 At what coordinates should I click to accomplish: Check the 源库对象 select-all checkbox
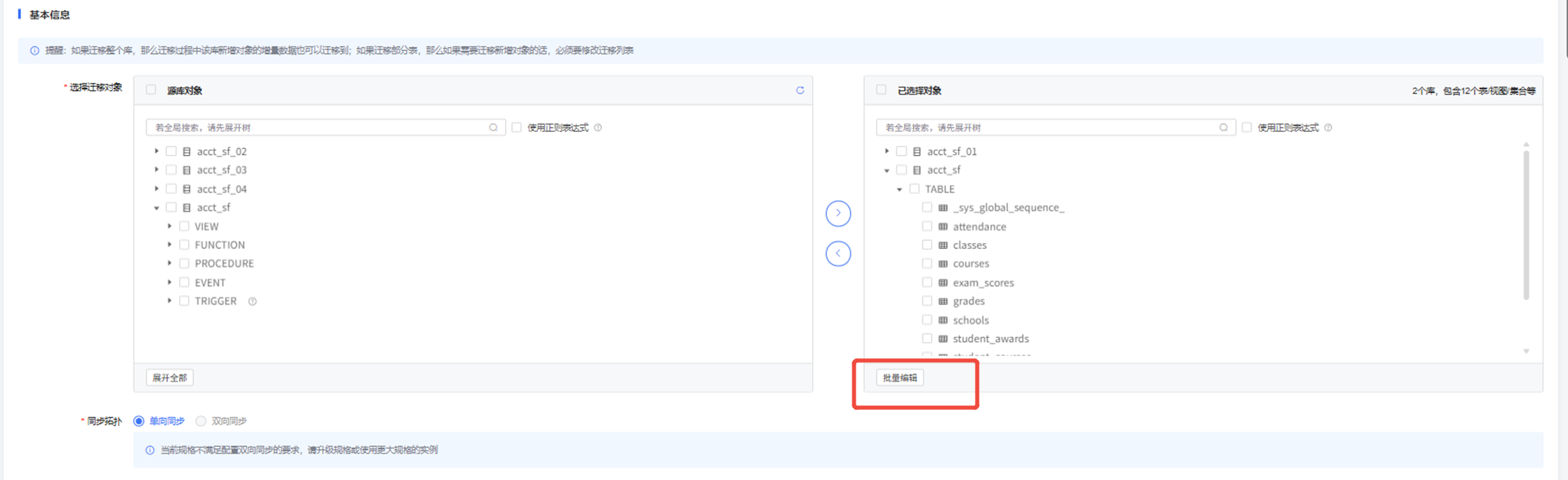click(x=151, y=90)
